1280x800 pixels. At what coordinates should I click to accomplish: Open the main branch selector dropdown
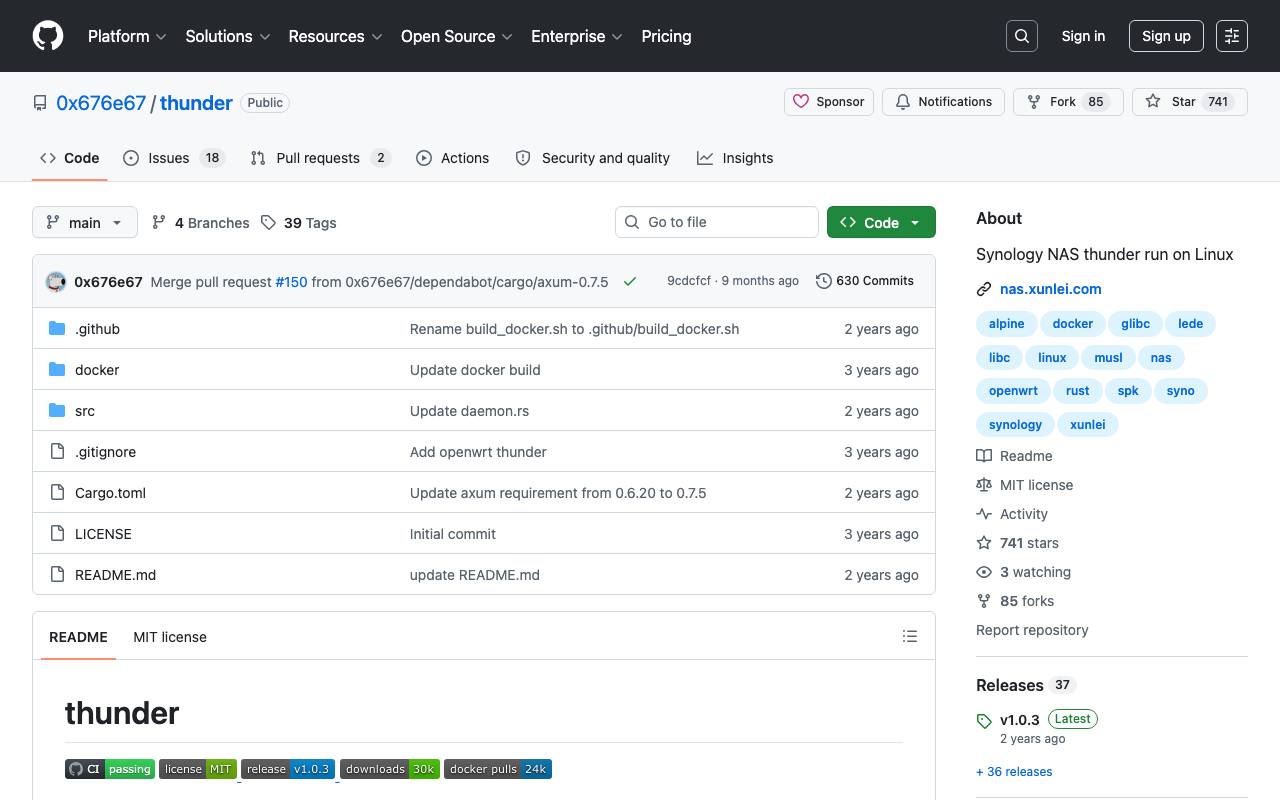pos(84,222)
